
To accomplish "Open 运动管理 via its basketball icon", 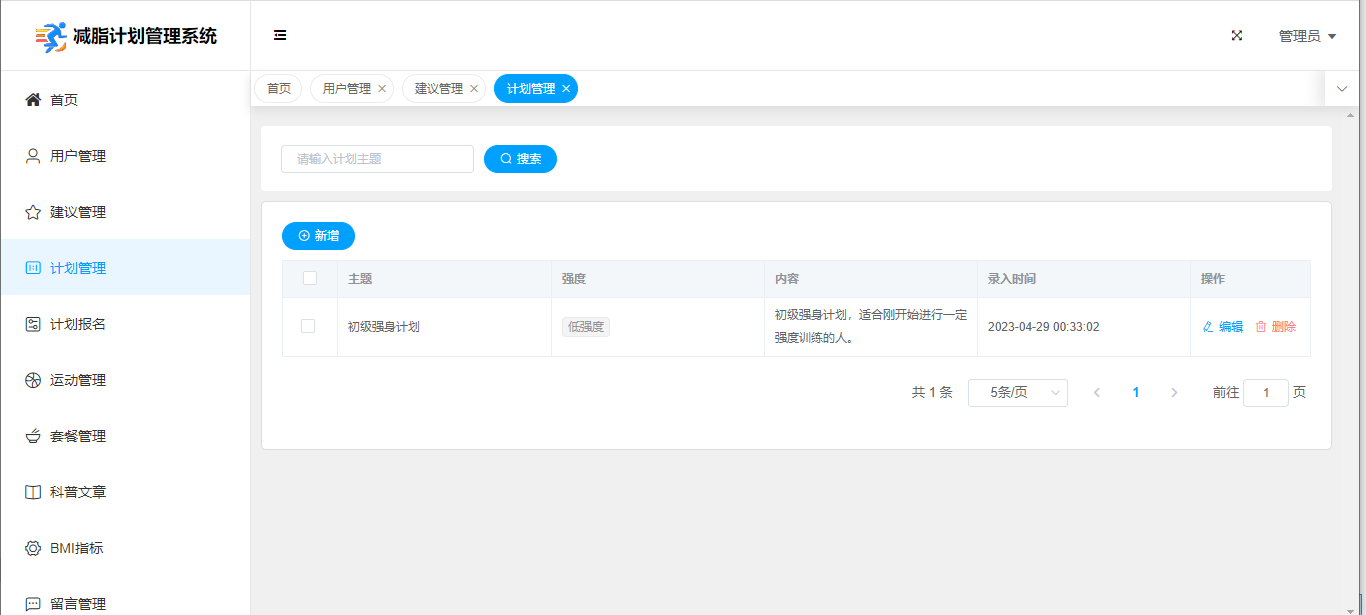I will [33, 380].
